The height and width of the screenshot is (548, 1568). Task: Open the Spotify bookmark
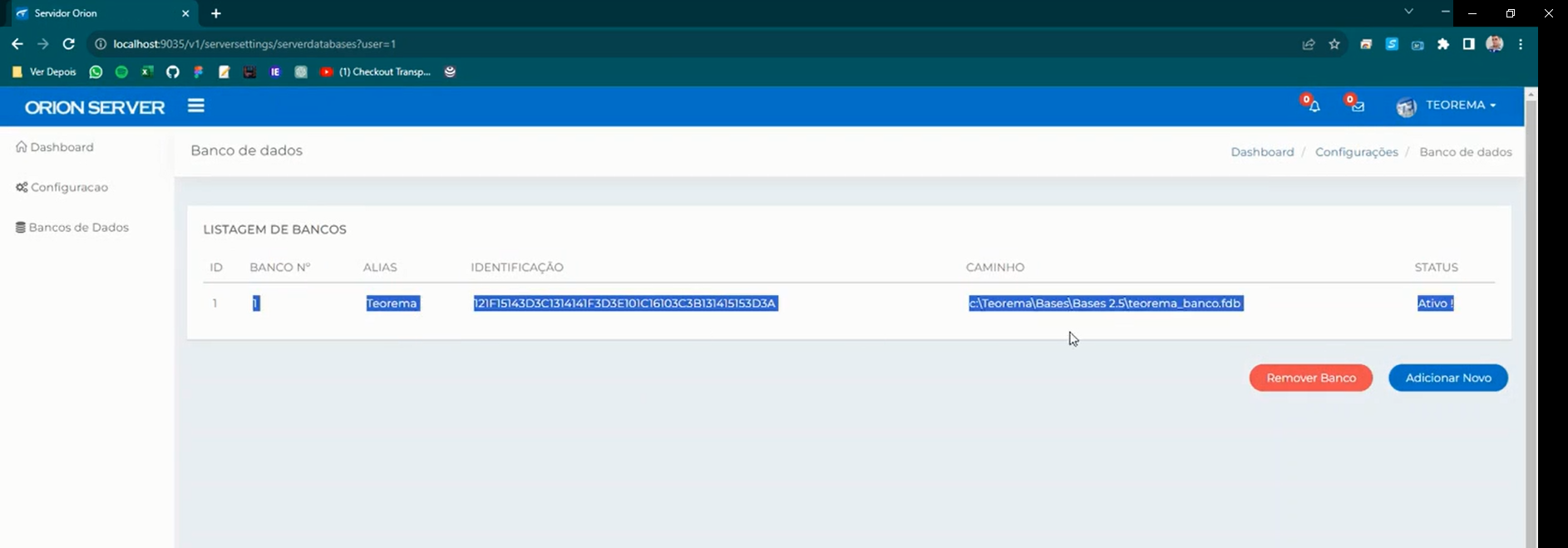point(122,72)
